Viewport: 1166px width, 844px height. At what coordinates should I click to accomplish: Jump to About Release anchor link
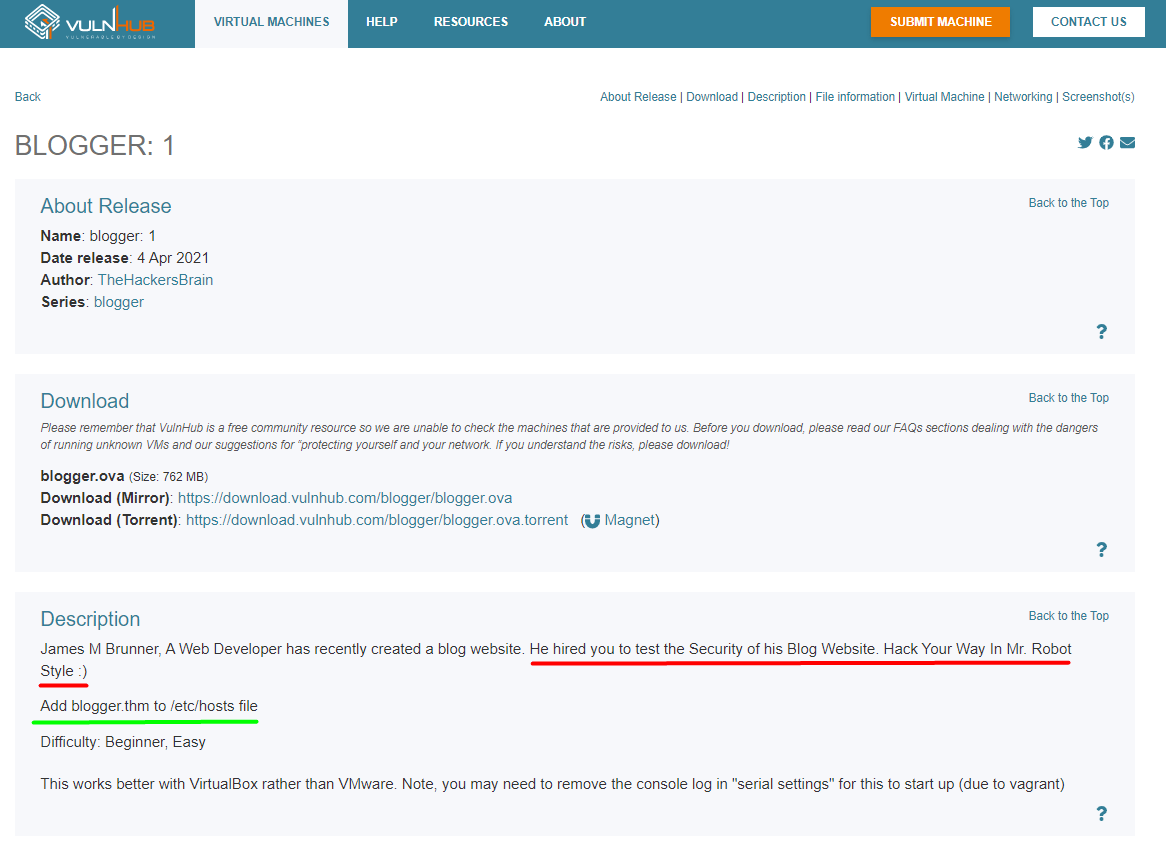tap(638, 97)
